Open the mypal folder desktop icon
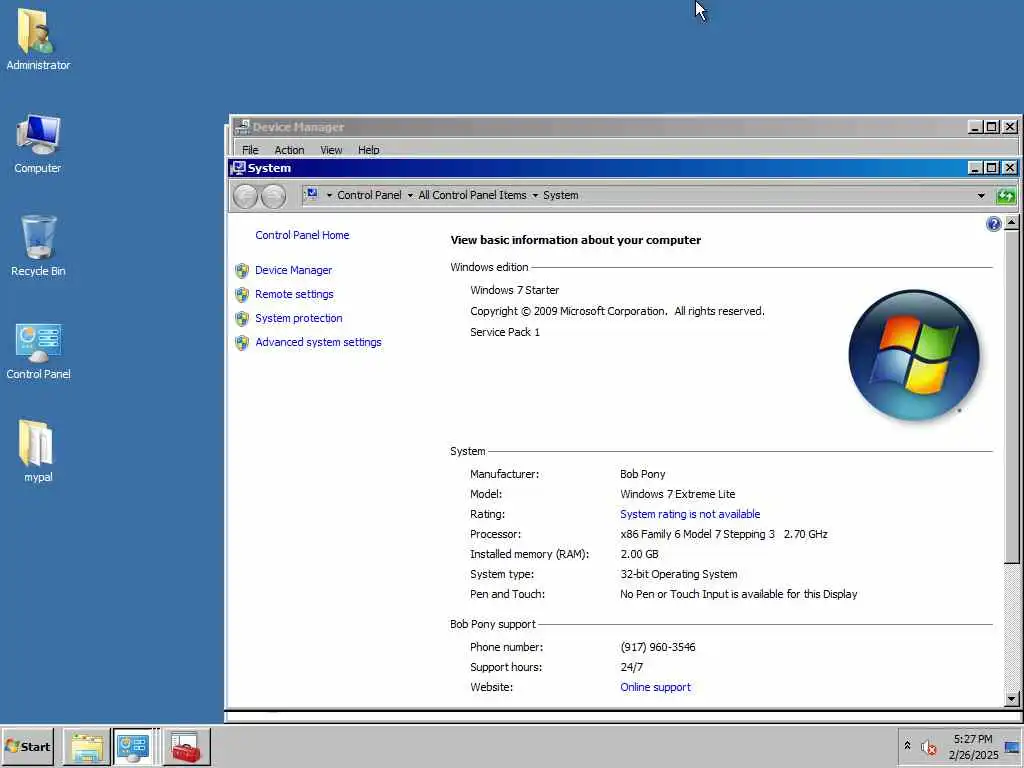This screenshot has height=768, width=1024. (37, 451)
